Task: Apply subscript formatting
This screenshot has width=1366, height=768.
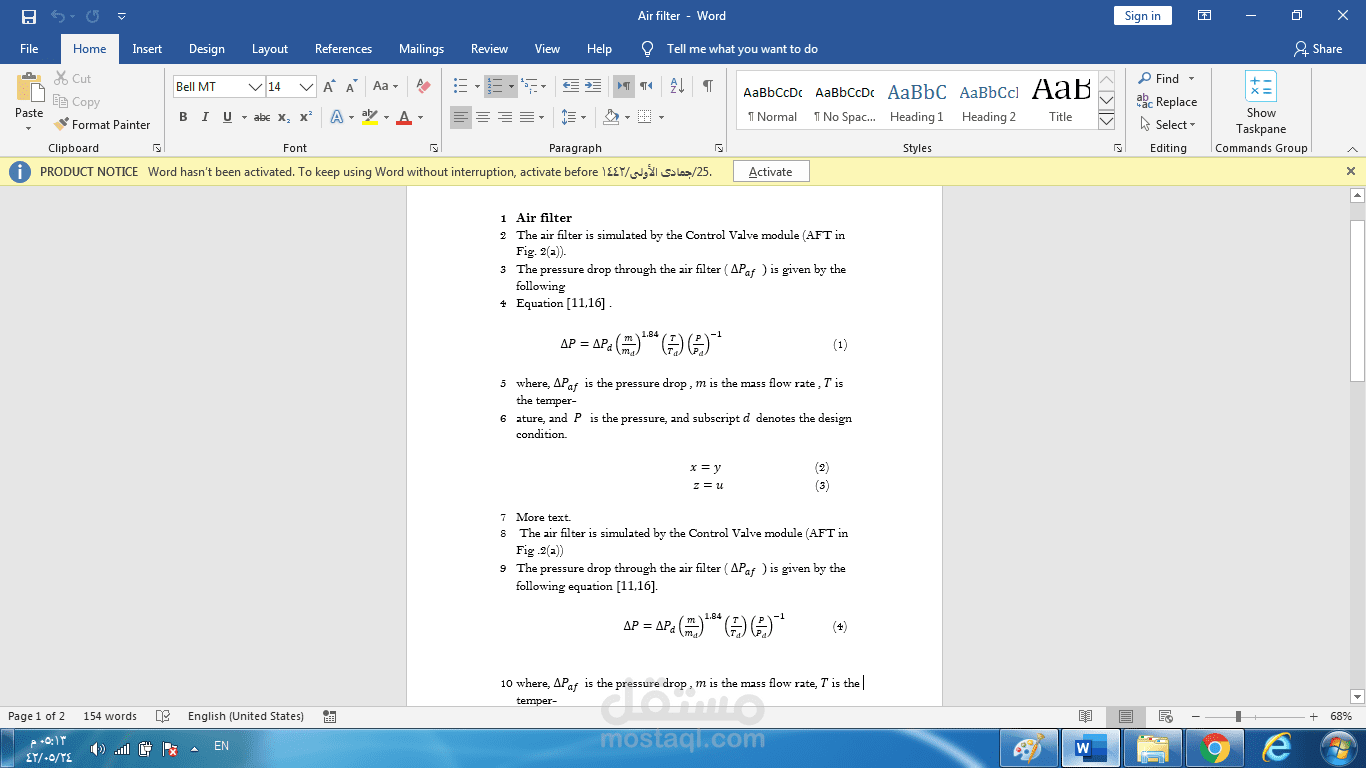Action: [284, 118]
